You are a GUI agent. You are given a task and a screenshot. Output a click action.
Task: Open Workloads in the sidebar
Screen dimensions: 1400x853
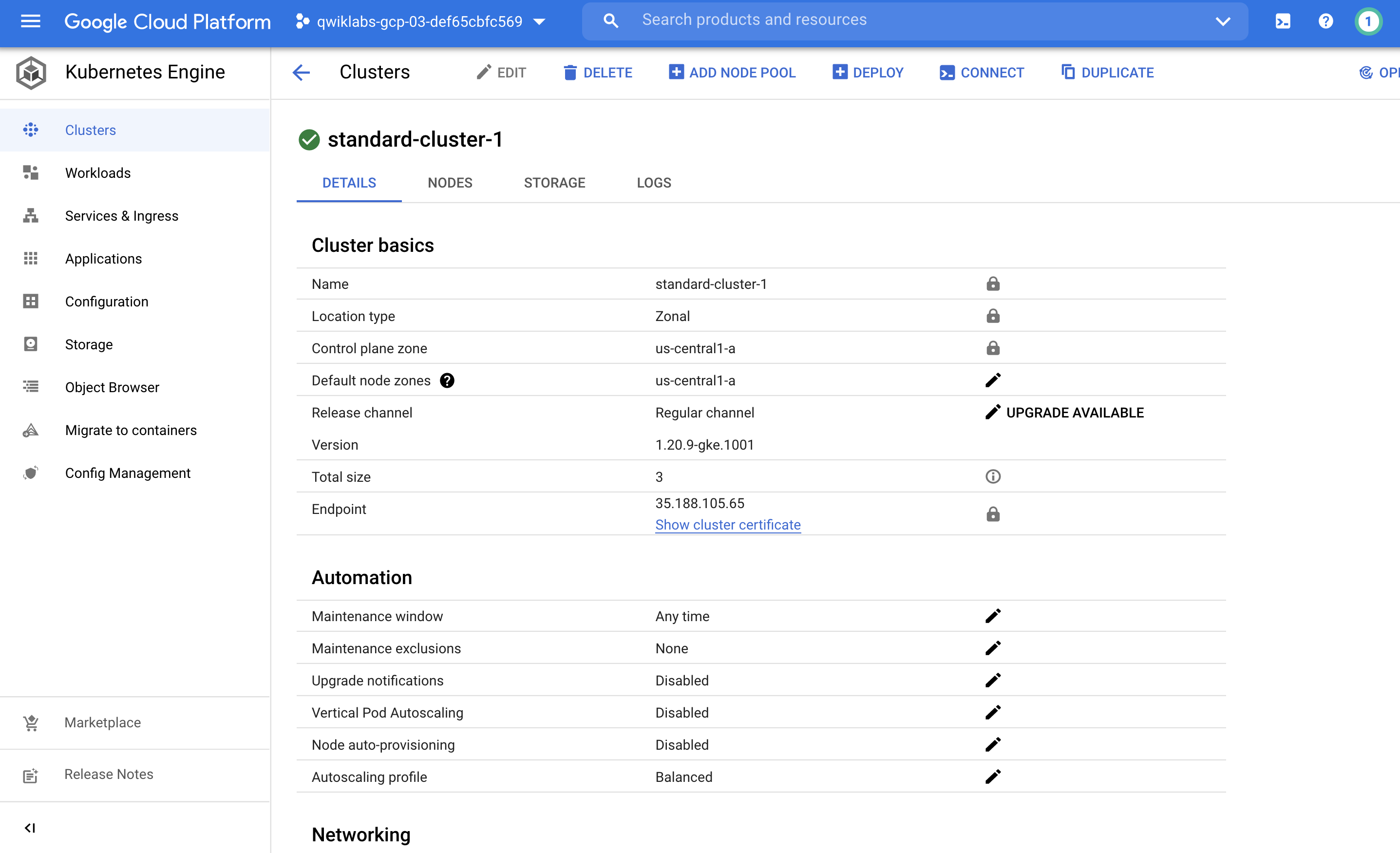pyautogui.click(x=134, y=173)
